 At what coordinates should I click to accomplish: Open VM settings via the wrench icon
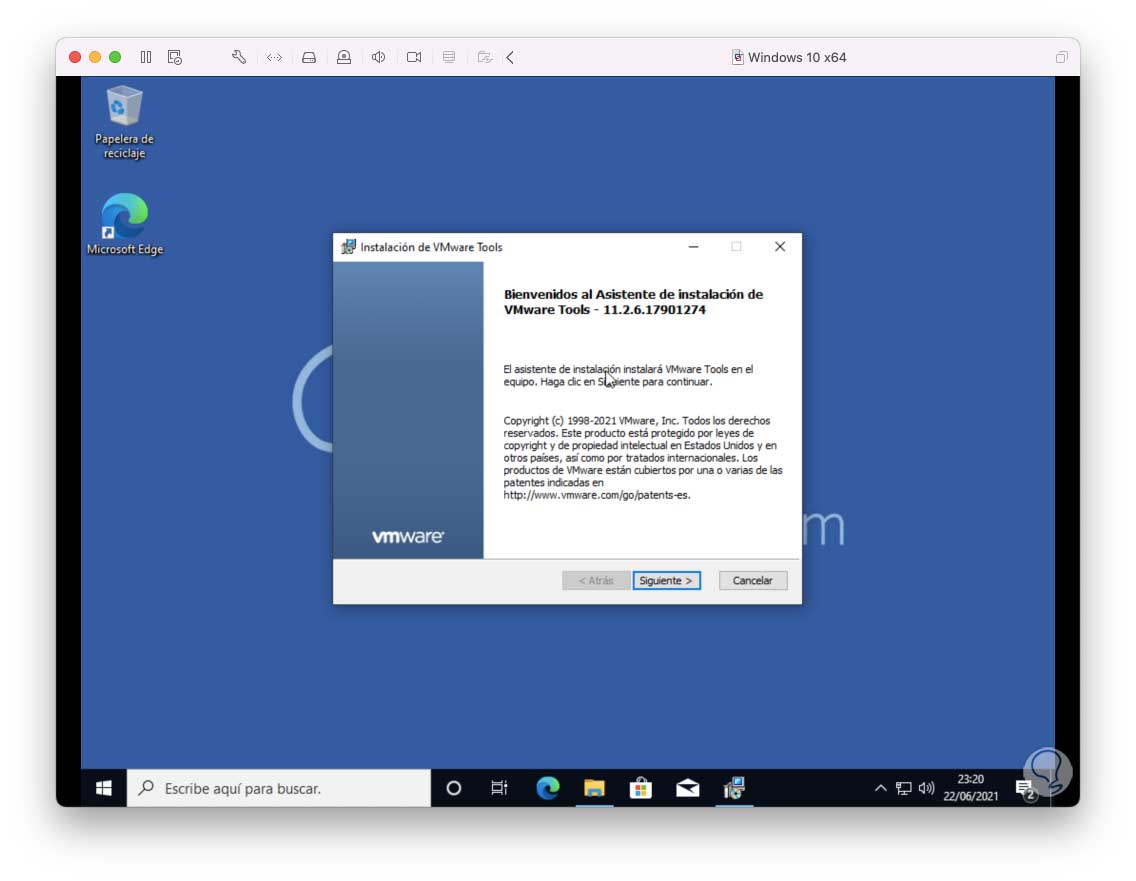[x=238, y=57]
